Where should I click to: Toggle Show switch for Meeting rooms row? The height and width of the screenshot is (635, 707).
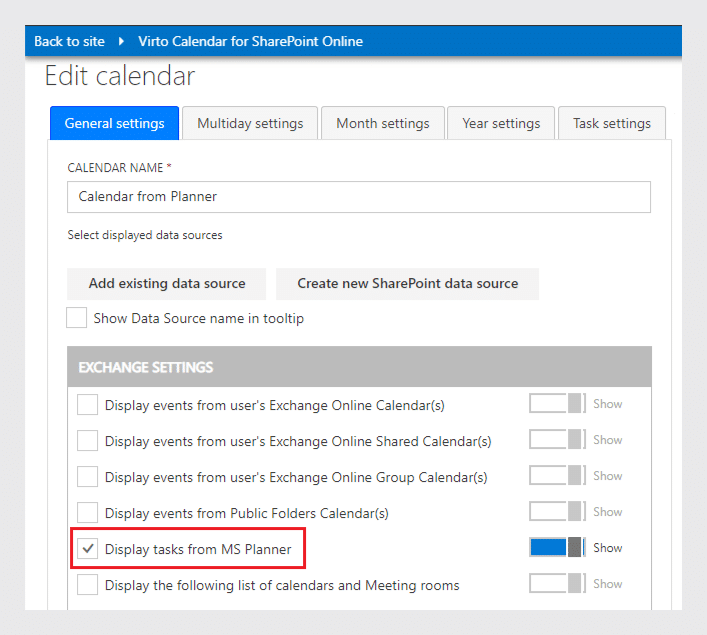(x=557, y=584)
